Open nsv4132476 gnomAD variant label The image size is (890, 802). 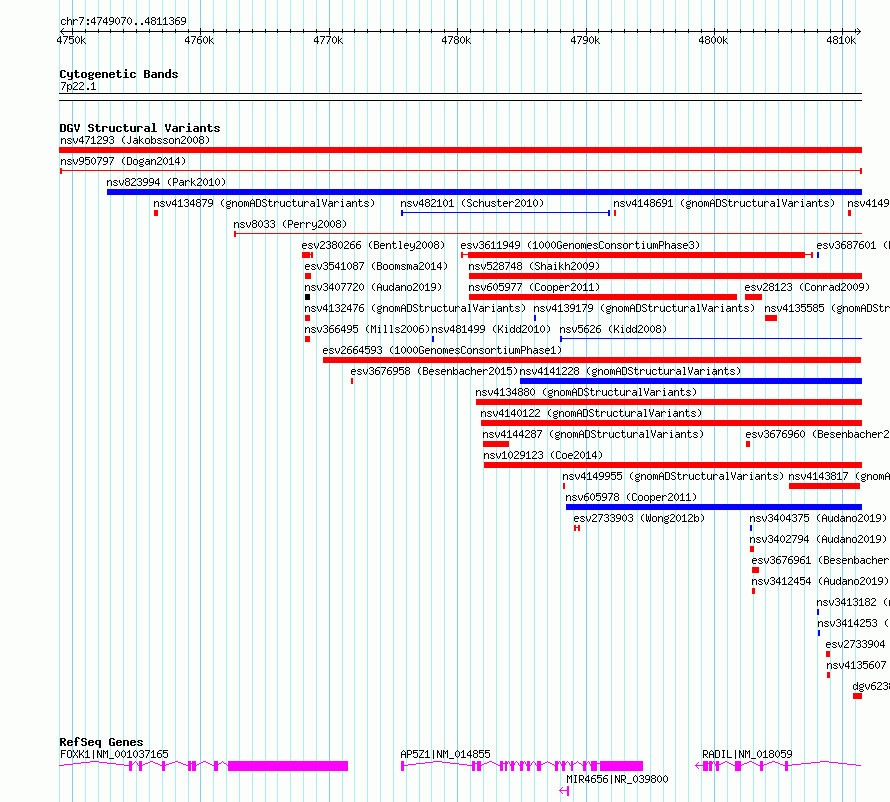pyautogui.click(x=415, y=308)
